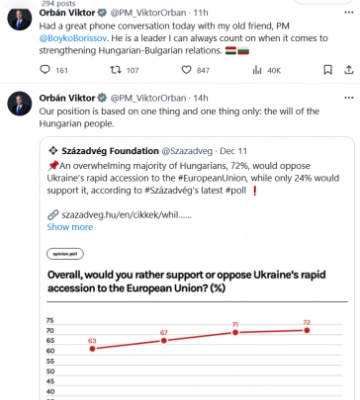
Task: Select the 63 data point on chart
Action: coord(92,349)
